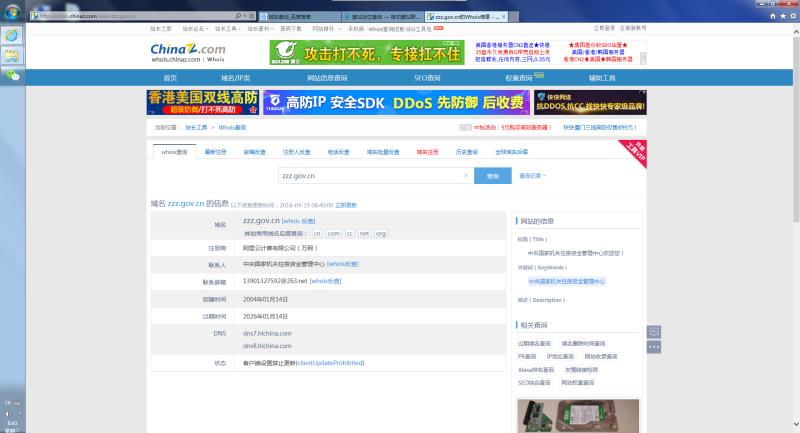Click the IE home icon

(773, 16)
